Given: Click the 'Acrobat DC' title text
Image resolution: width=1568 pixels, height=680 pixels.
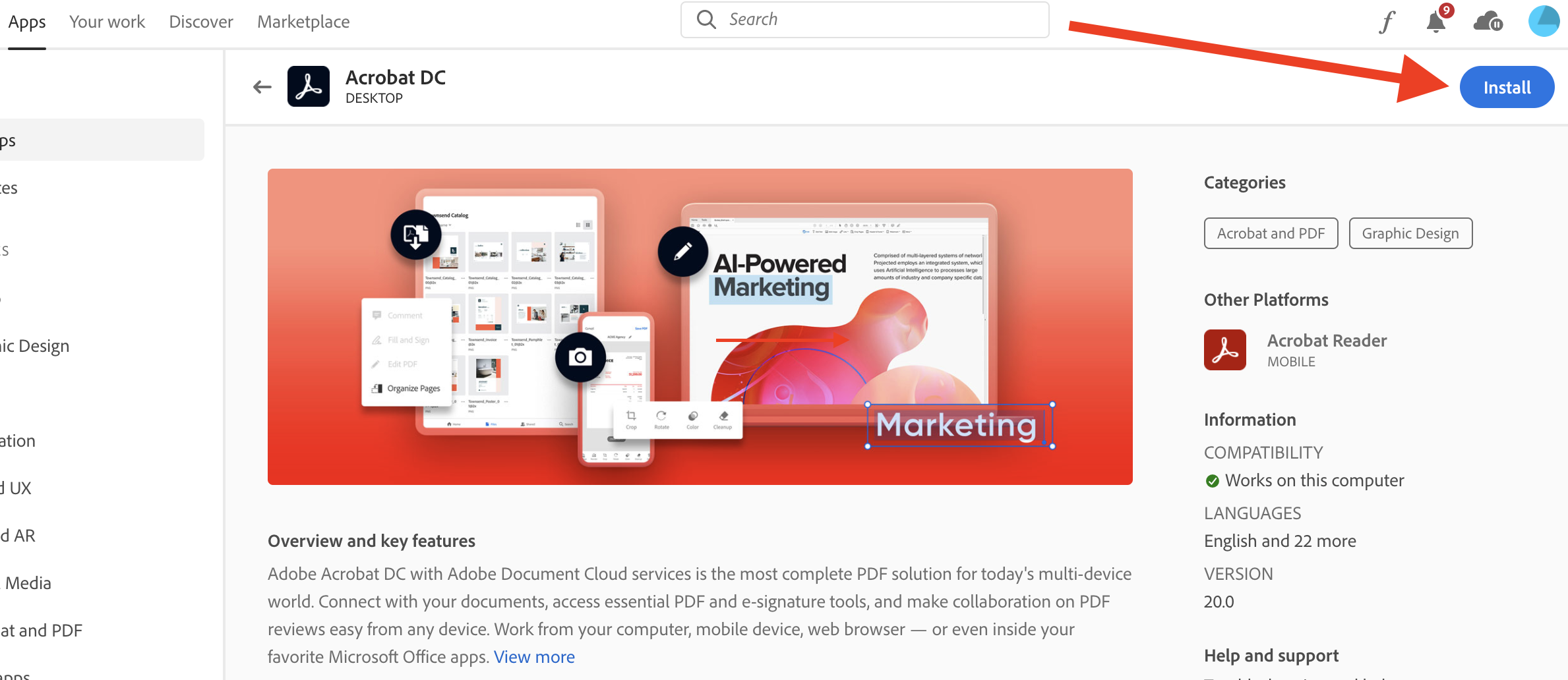Looking at the screenshot, I should tap(396, 78).
